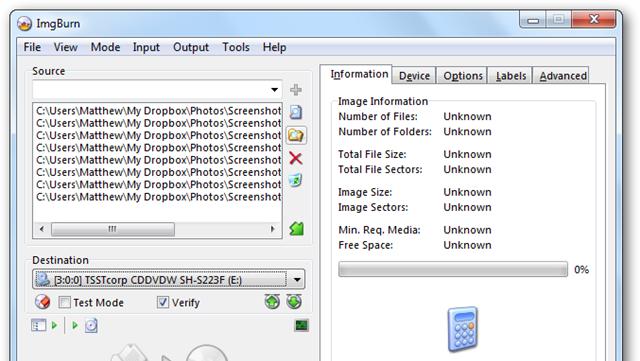
Task: Click the 0% free space progress bar
Action: click(x=453, y=269)
